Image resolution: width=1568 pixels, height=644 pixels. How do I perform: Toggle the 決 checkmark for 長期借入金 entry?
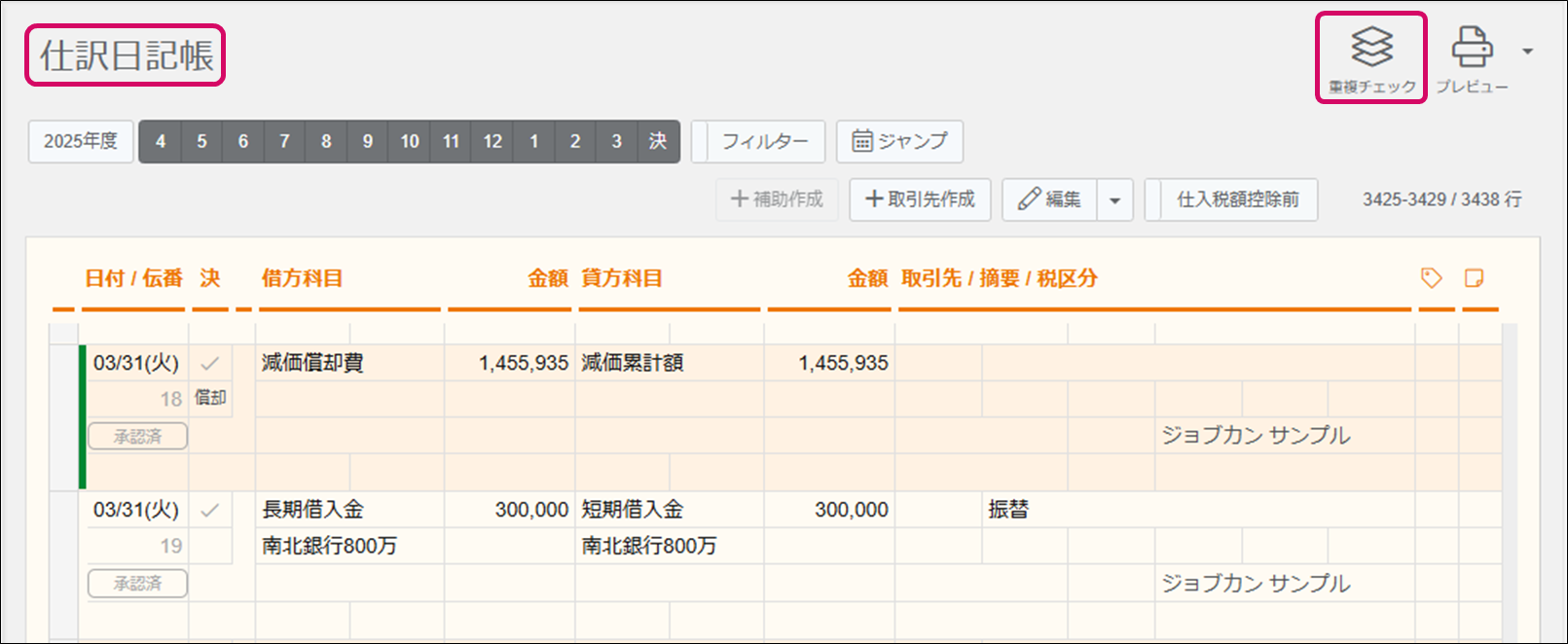(210, 510)
